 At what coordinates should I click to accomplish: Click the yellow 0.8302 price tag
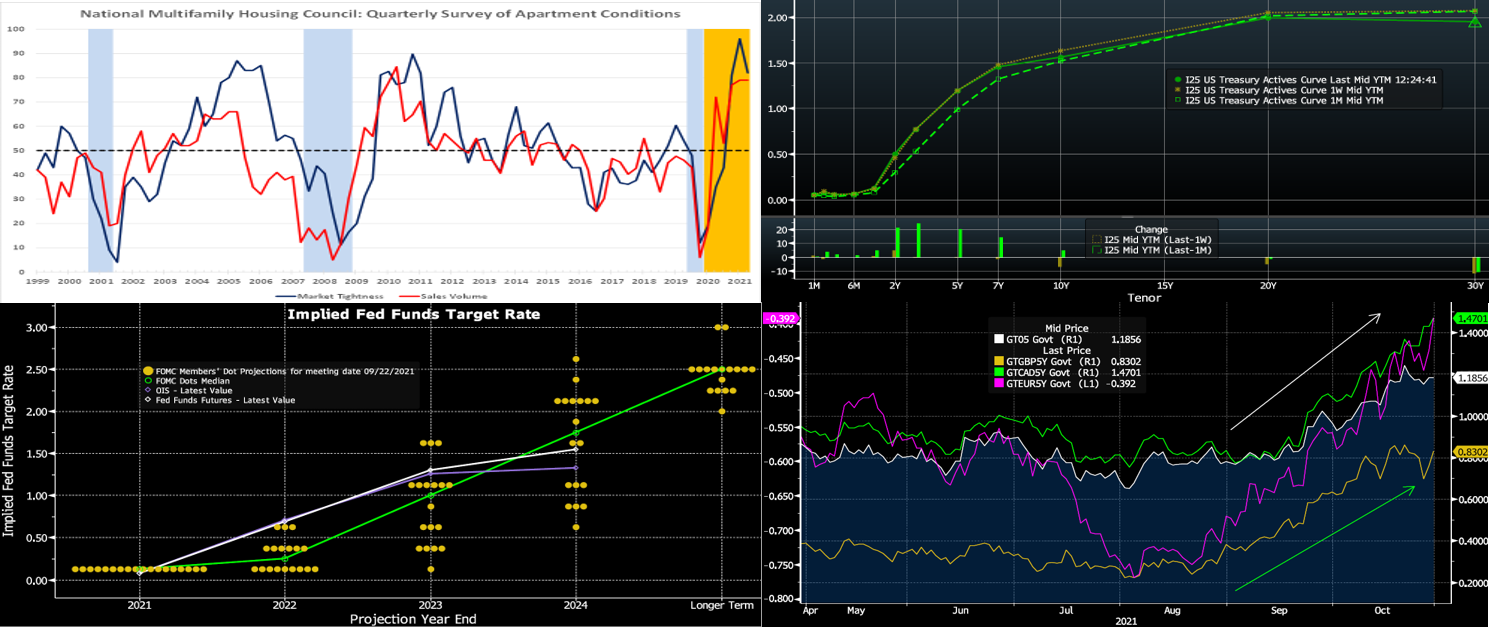(1472, 452)
